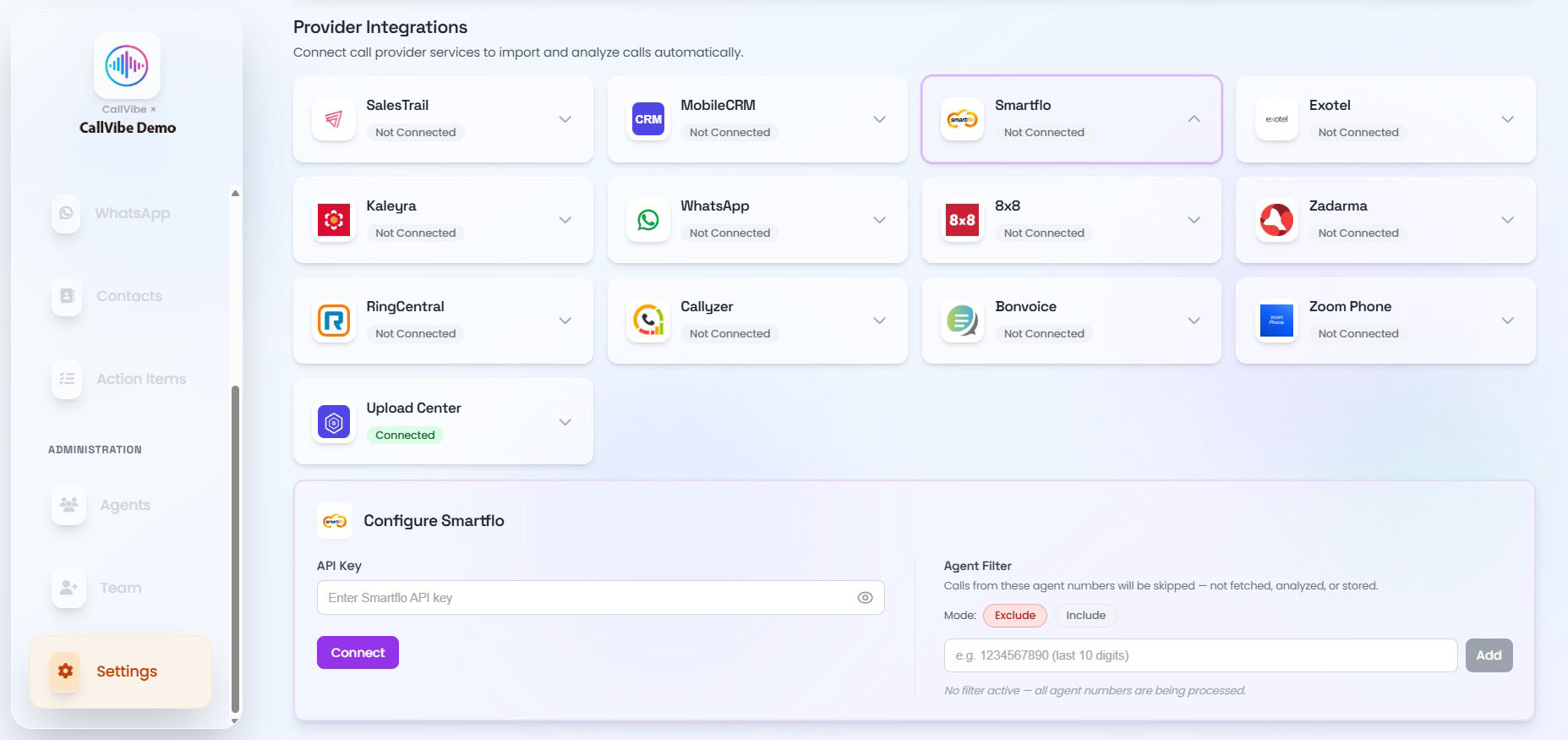The width and height of the screenshot is (1568, 740).
Task: Open Team in the sidebar
Action: 120,588
